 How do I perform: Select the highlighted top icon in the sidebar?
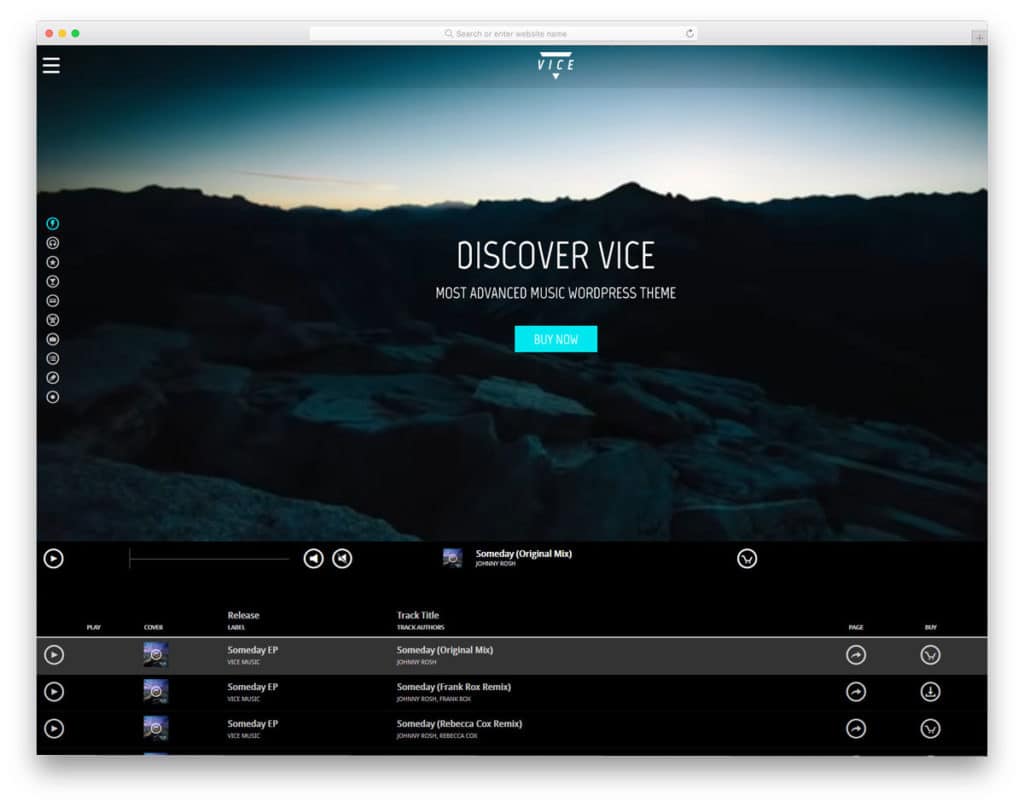coord(52,223)
